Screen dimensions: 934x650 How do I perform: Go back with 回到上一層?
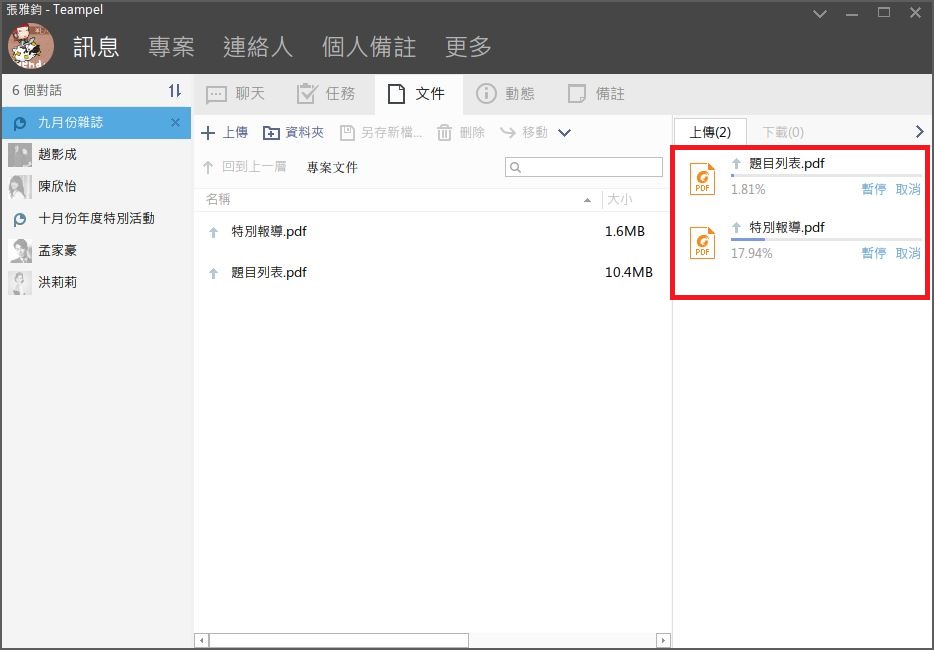pos(244,167)
